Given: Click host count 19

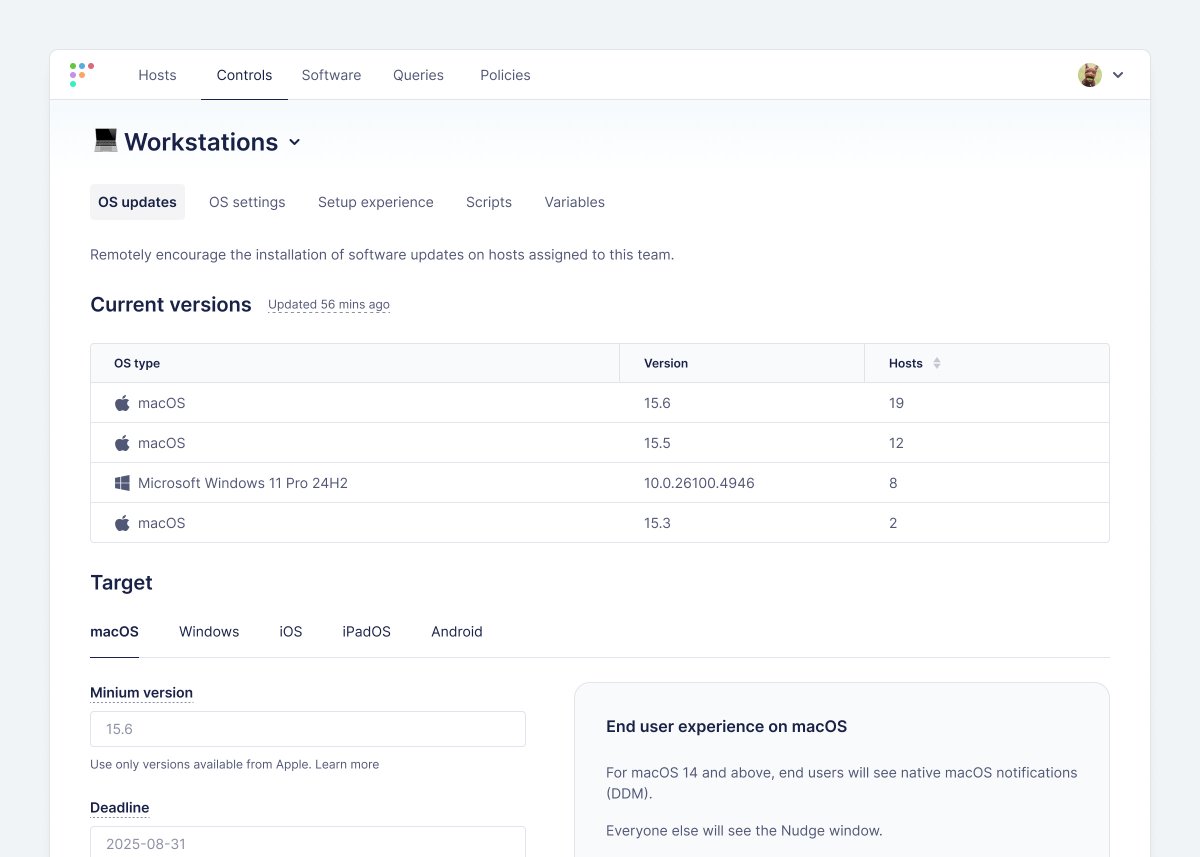Looking at the screenshot, I should (x=896, y=403).
